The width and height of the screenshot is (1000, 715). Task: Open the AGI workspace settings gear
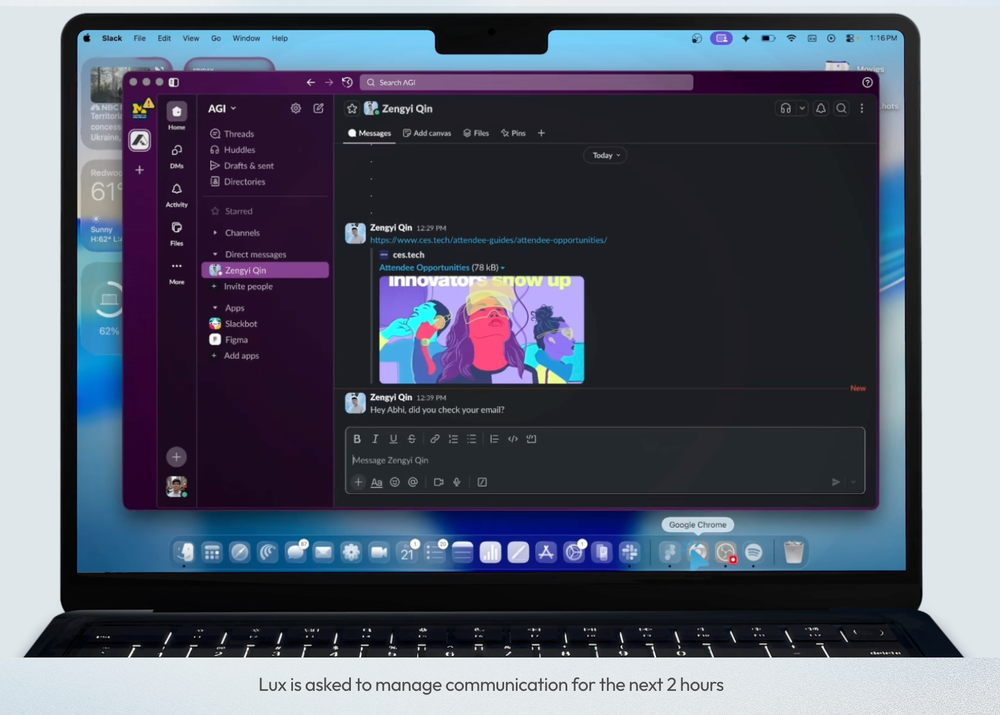pyautogui.click(x=295, y=108)
